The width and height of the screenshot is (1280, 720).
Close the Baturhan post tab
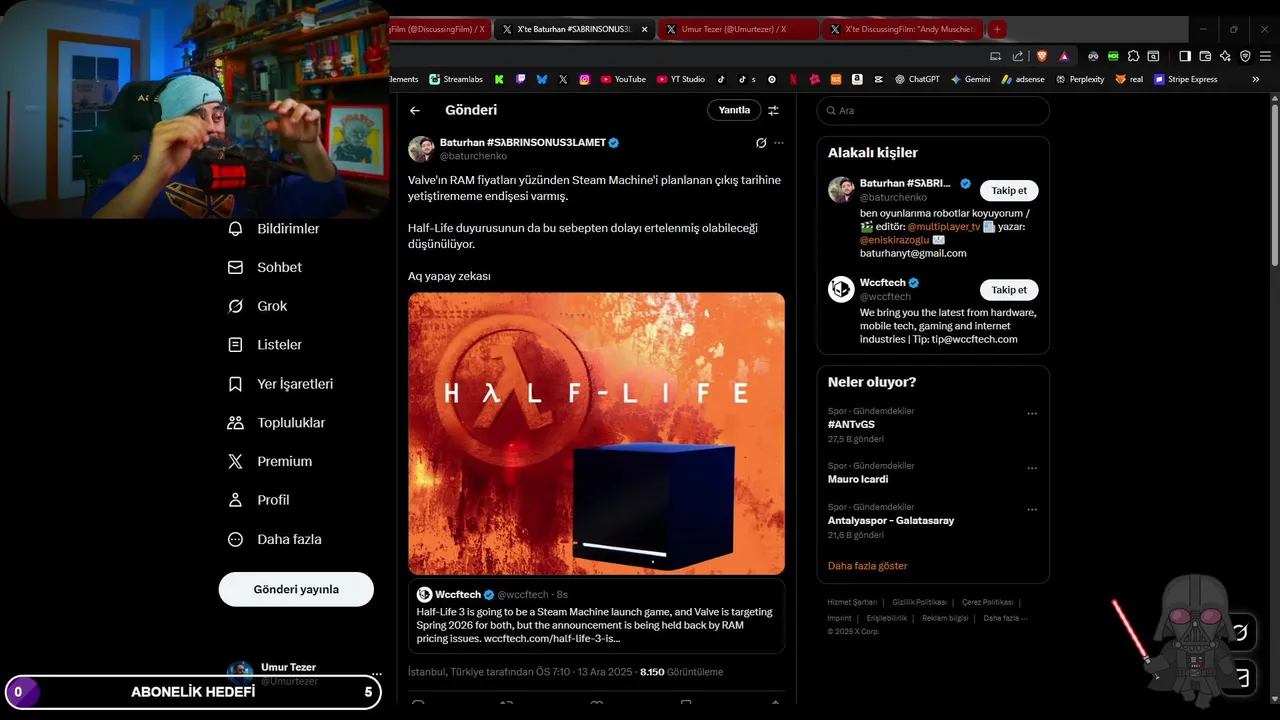[x=644, y=29]
